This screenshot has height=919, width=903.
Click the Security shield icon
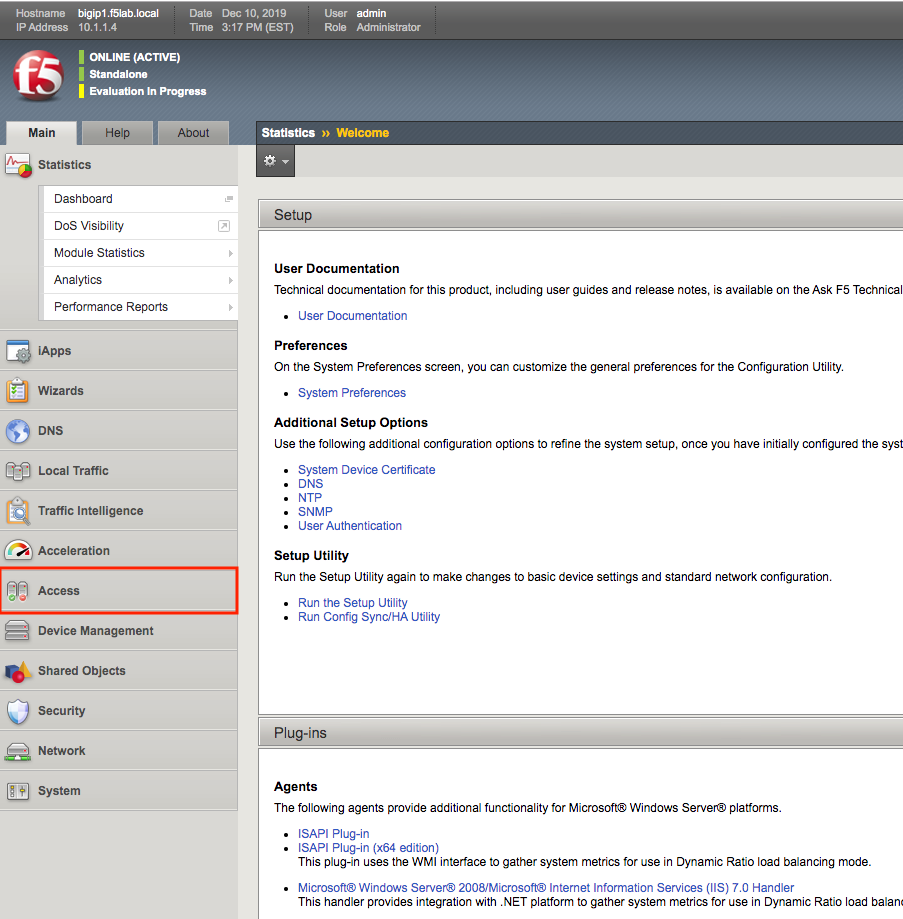(18, 711)
